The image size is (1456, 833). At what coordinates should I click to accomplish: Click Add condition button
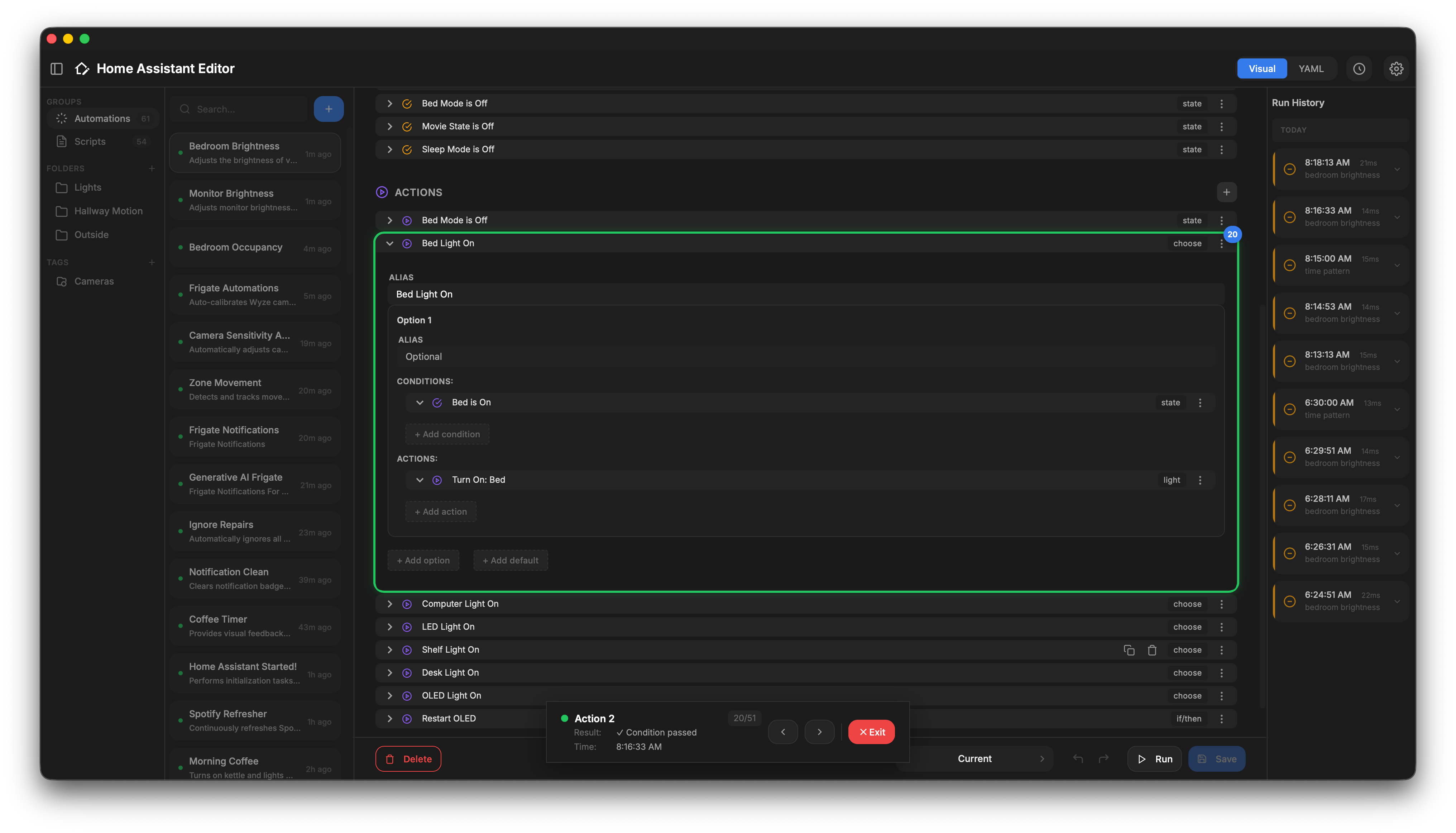tap(447, 434)
